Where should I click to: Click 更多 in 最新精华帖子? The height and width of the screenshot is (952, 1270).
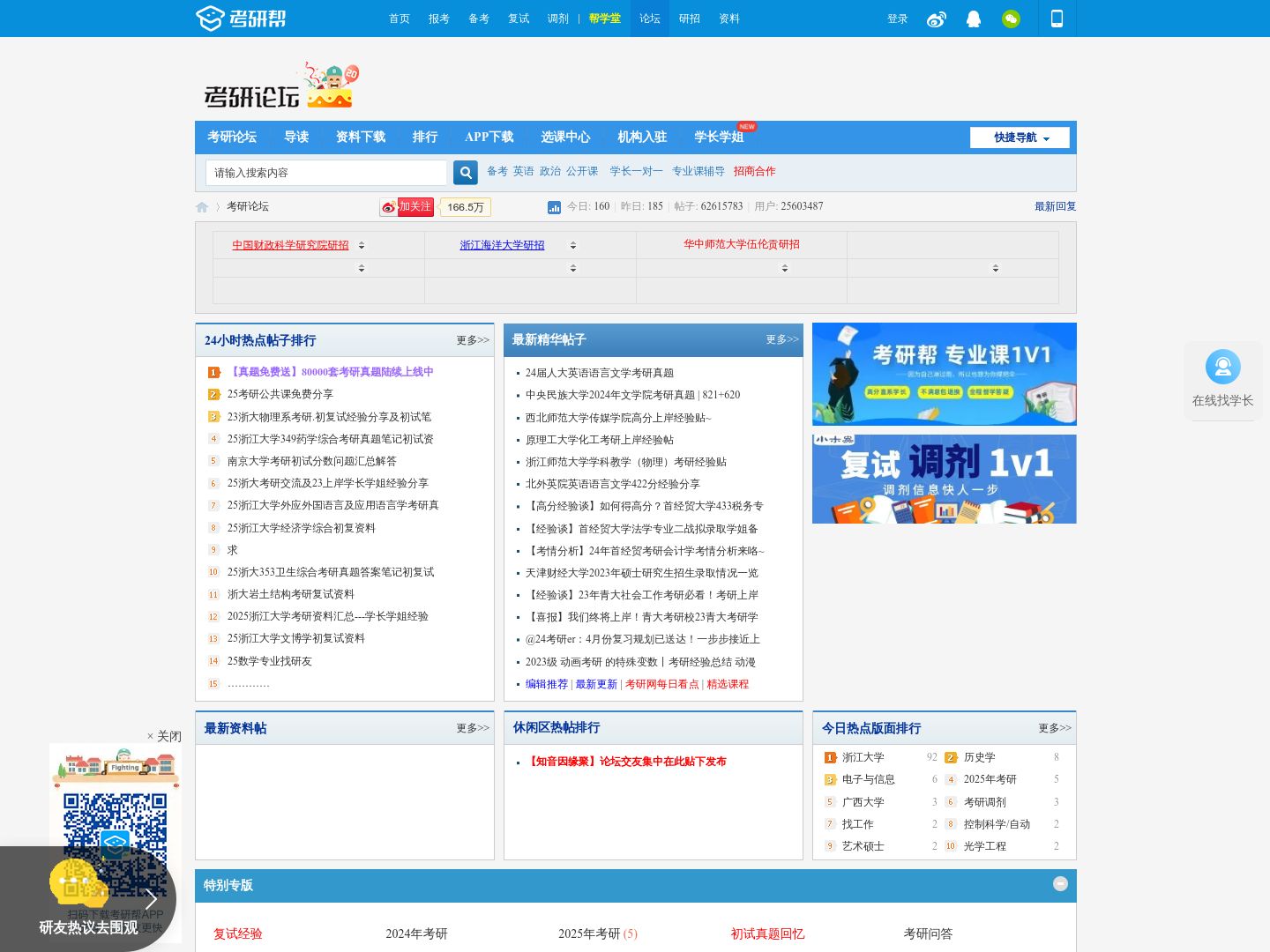pos(782,339)
